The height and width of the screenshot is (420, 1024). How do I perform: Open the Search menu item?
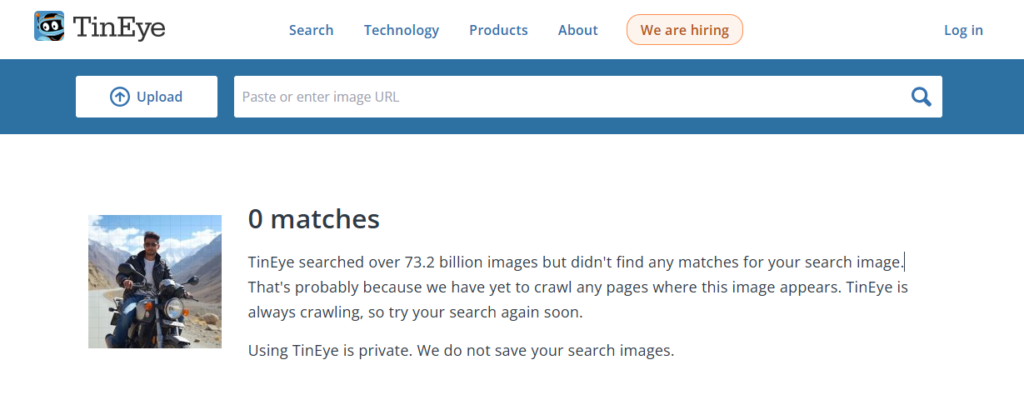(311, 30)
